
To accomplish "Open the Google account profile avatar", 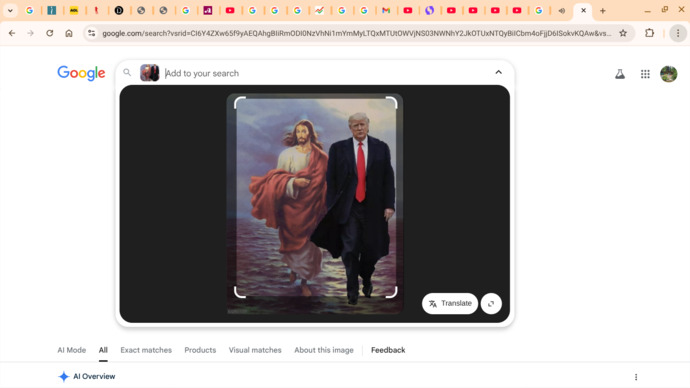I will click(669, 74).
